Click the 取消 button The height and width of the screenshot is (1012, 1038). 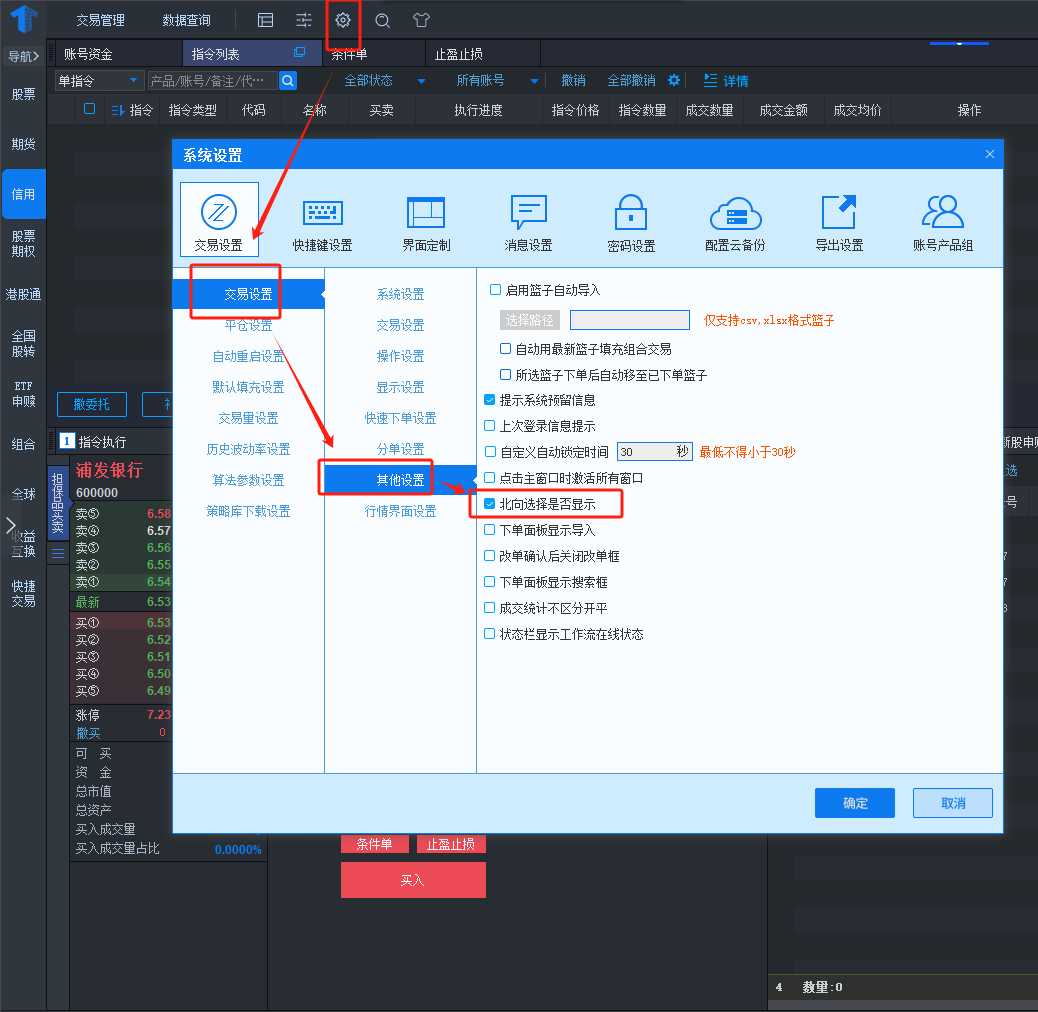pos(953,803)
